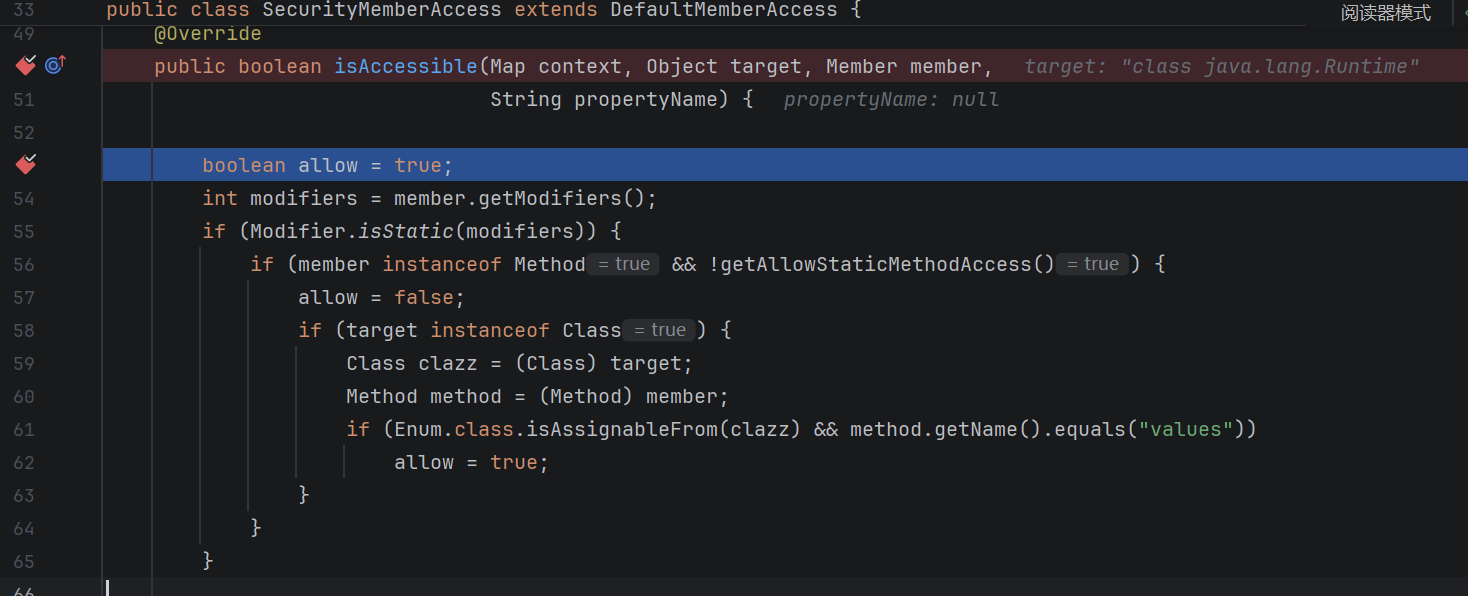Remove the breakpoint on the boolean allow line
The image size is (1468, 596).
coord(26,164)
